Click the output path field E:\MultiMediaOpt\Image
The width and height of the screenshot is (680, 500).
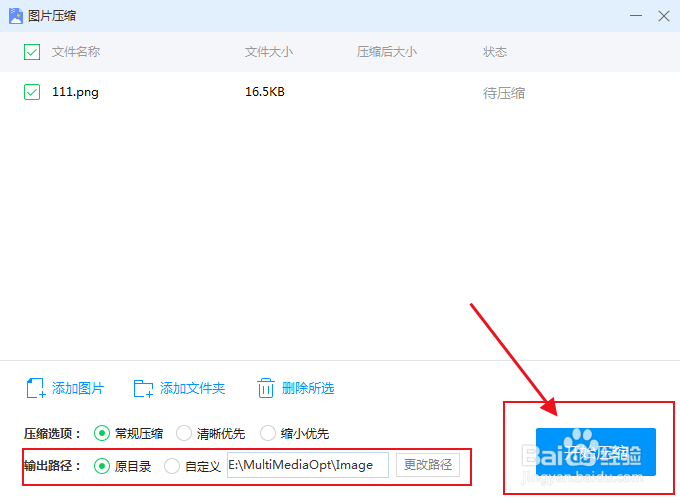[308, 465]
